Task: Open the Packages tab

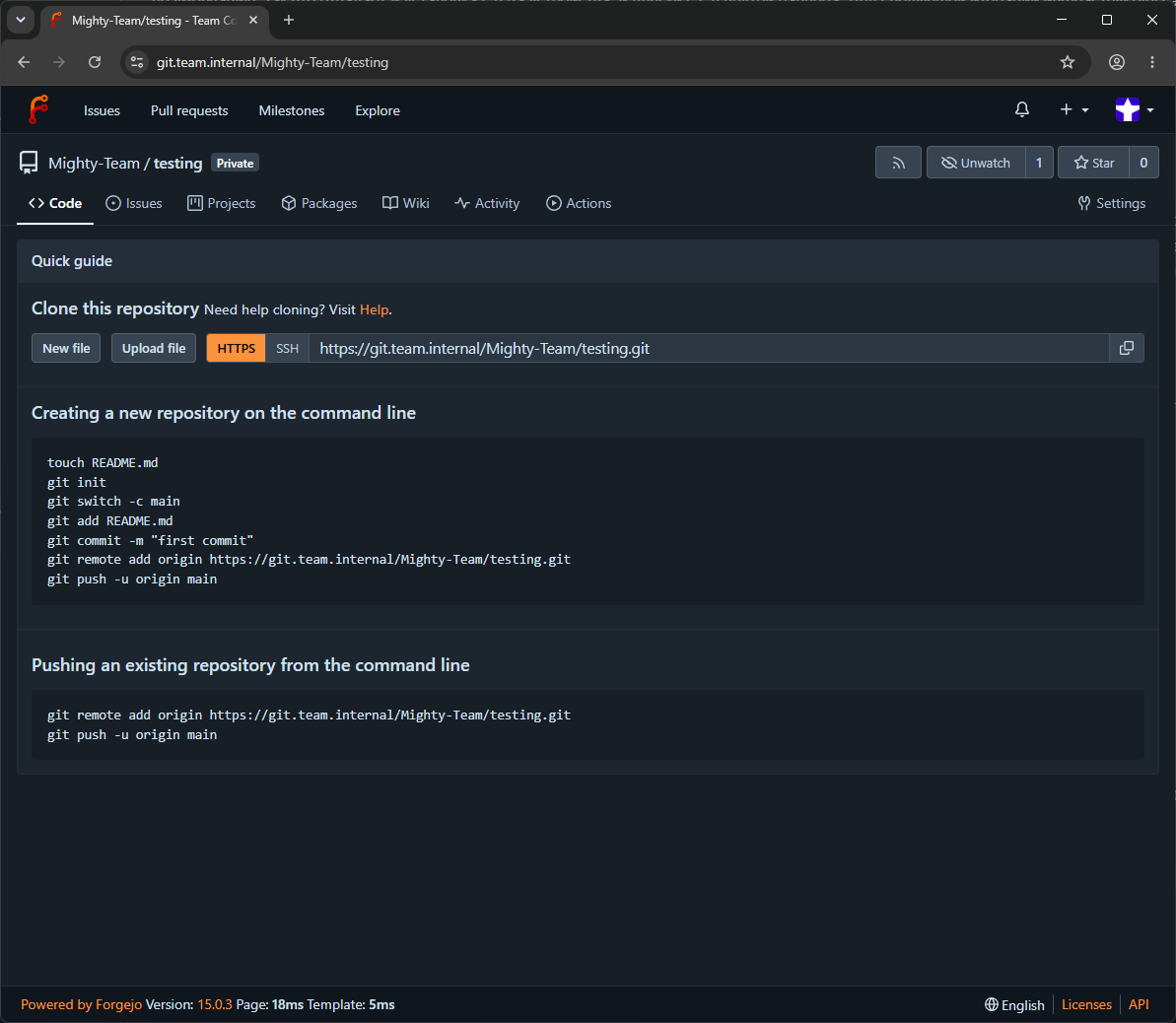Action: tap(319, 203)
